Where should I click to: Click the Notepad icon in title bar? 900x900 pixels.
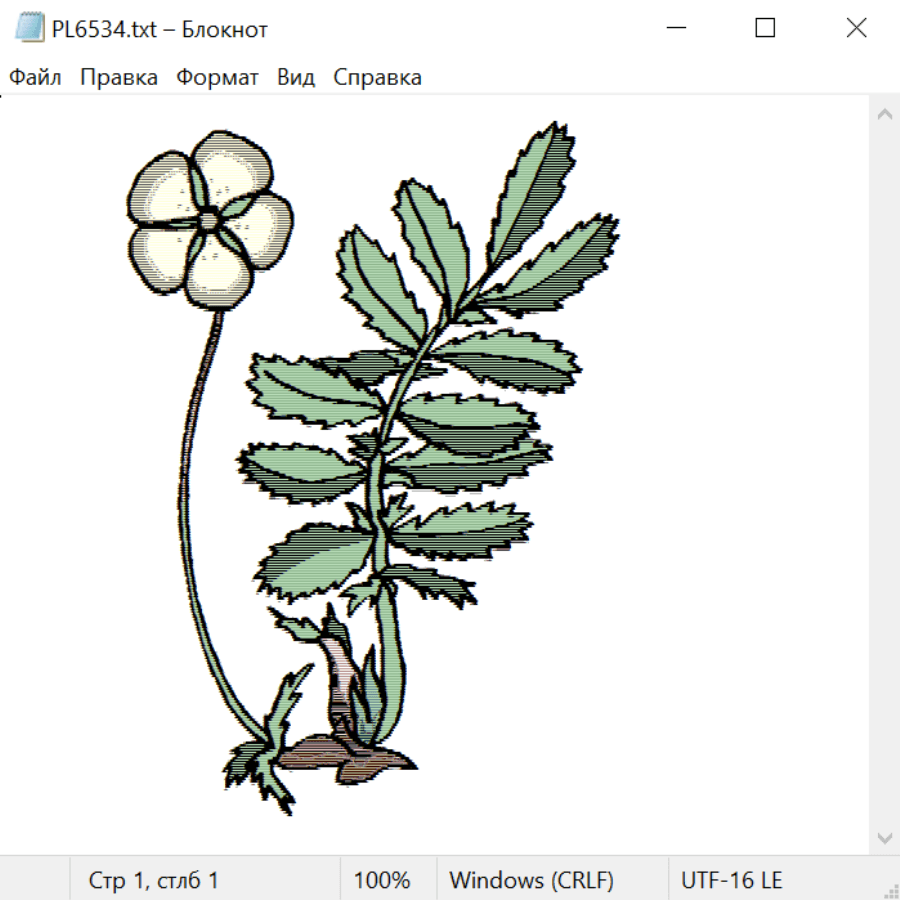(29, 28)
